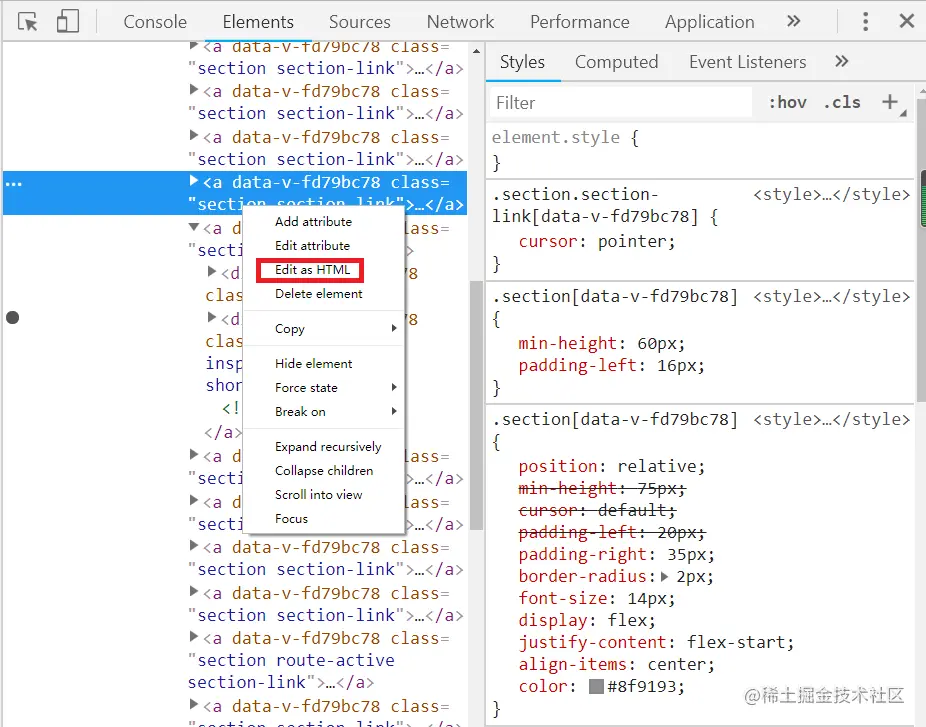The height and width of the screenshot is (727, 926).
Task: Click the cursor: pointer property value
Action: pos(633,242)
